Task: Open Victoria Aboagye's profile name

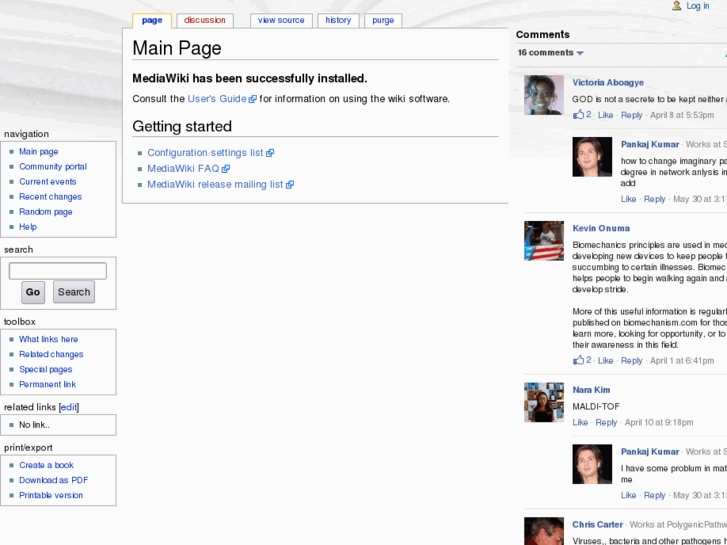Action: pos(608,83)
